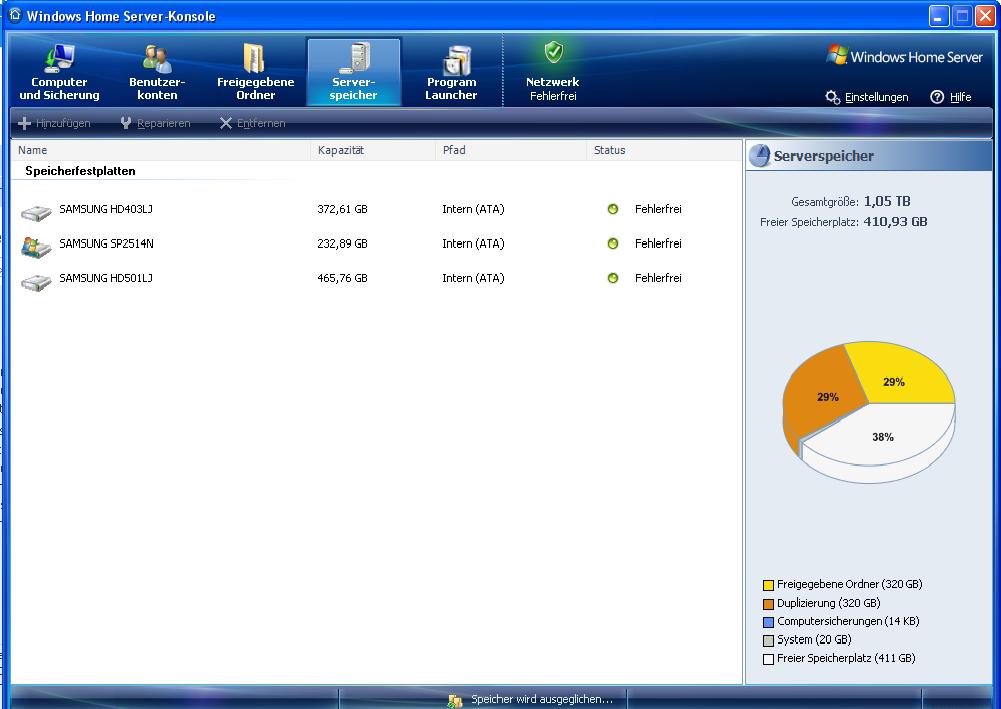Select the SAMSUNG SP2514N drive row

coord(377,244)
